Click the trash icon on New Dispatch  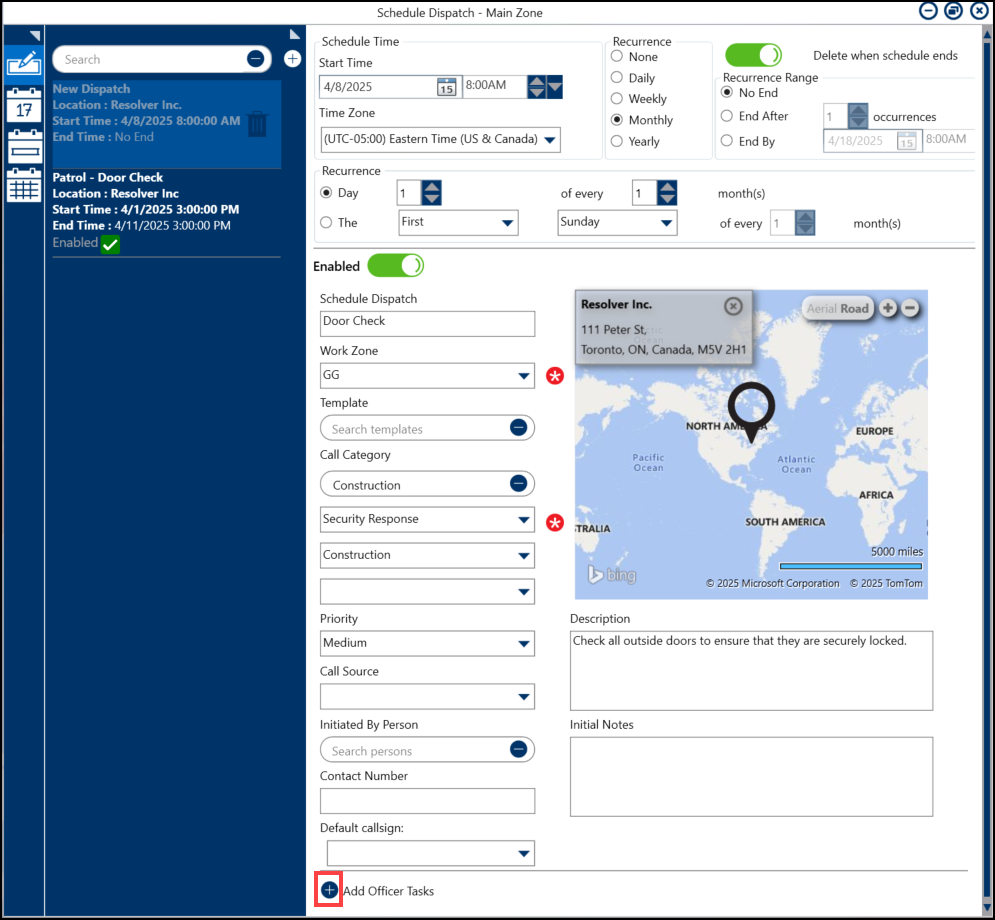click(x=257, y=124)
